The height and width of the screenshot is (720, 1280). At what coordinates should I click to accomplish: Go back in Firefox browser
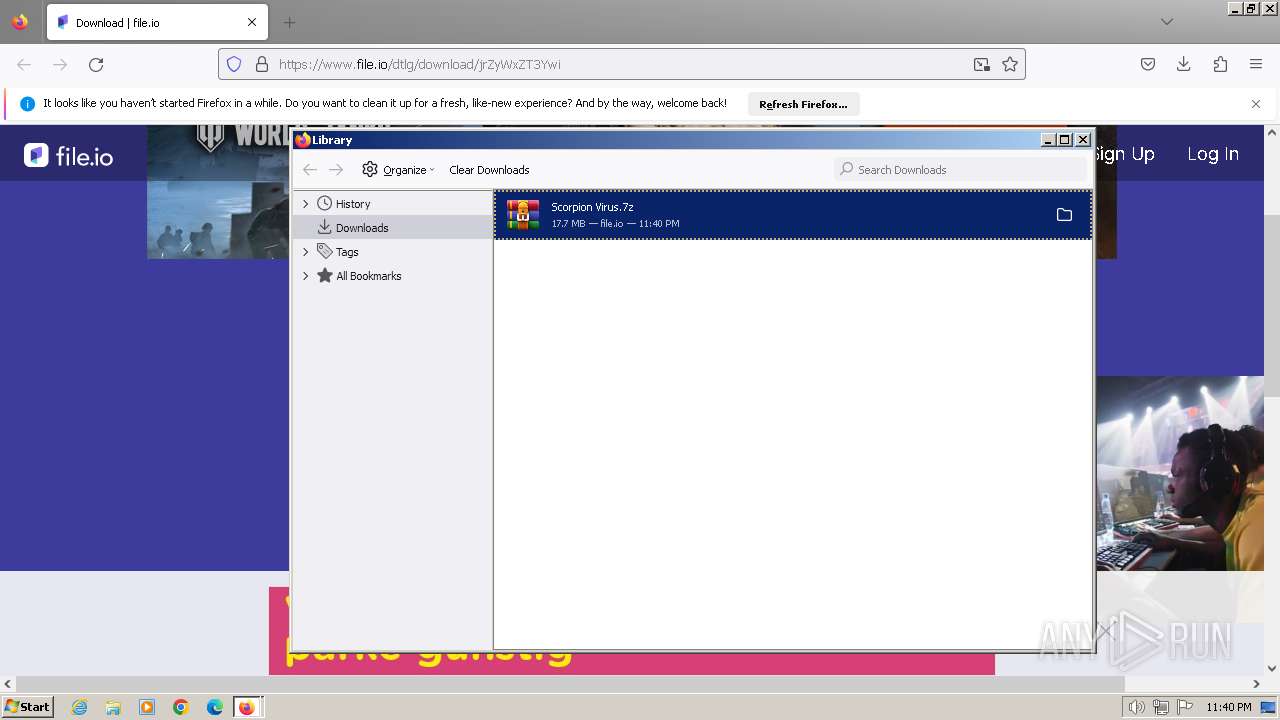coord(24,64)
